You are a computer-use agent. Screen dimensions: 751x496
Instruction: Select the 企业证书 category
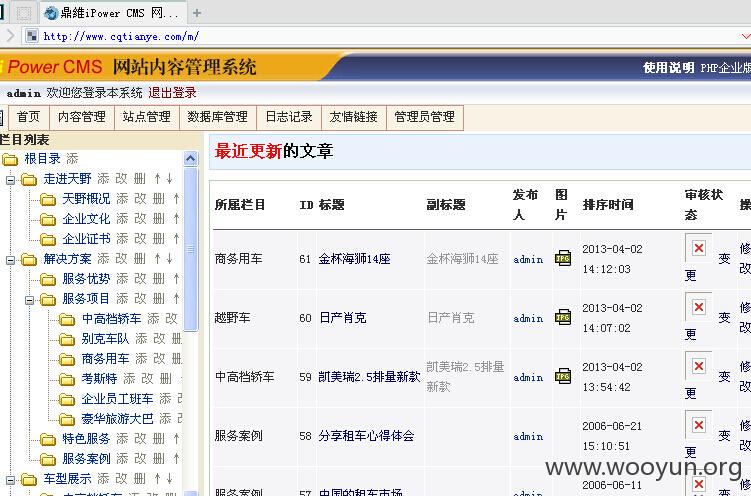click(x=86, y=239)
